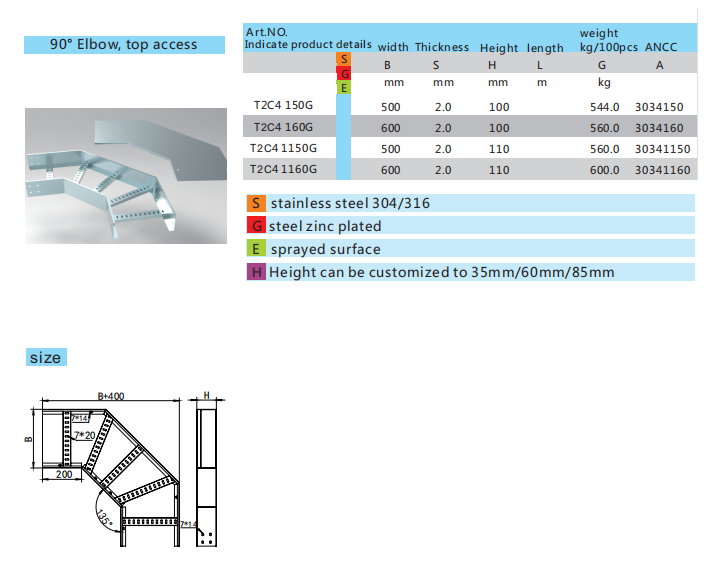
Task: Click the green E legend square for sprayed surface
Action: [256, 249]
